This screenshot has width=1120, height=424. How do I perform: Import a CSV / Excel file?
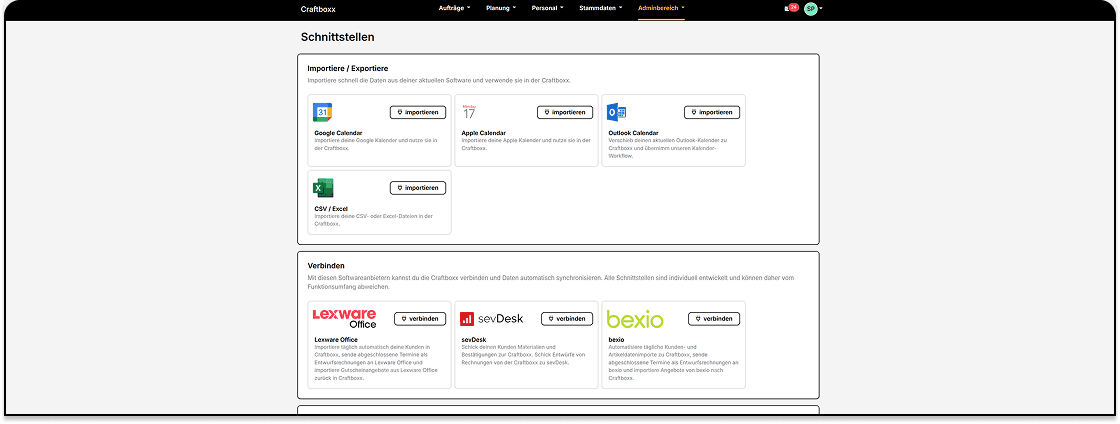point(418,188)
